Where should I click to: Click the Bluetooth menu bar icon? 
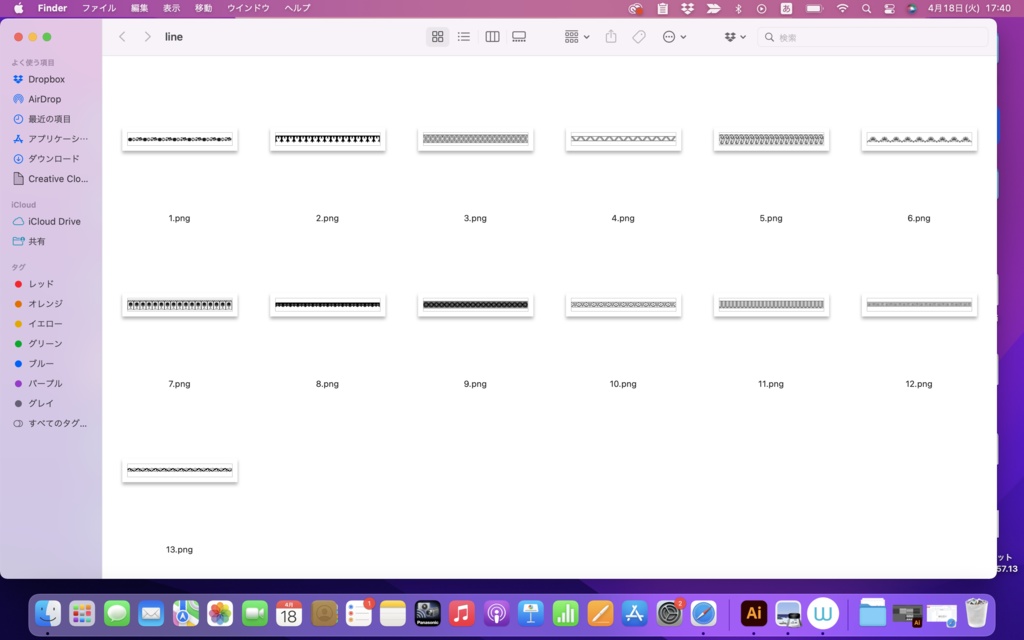(x=739, y=8)
